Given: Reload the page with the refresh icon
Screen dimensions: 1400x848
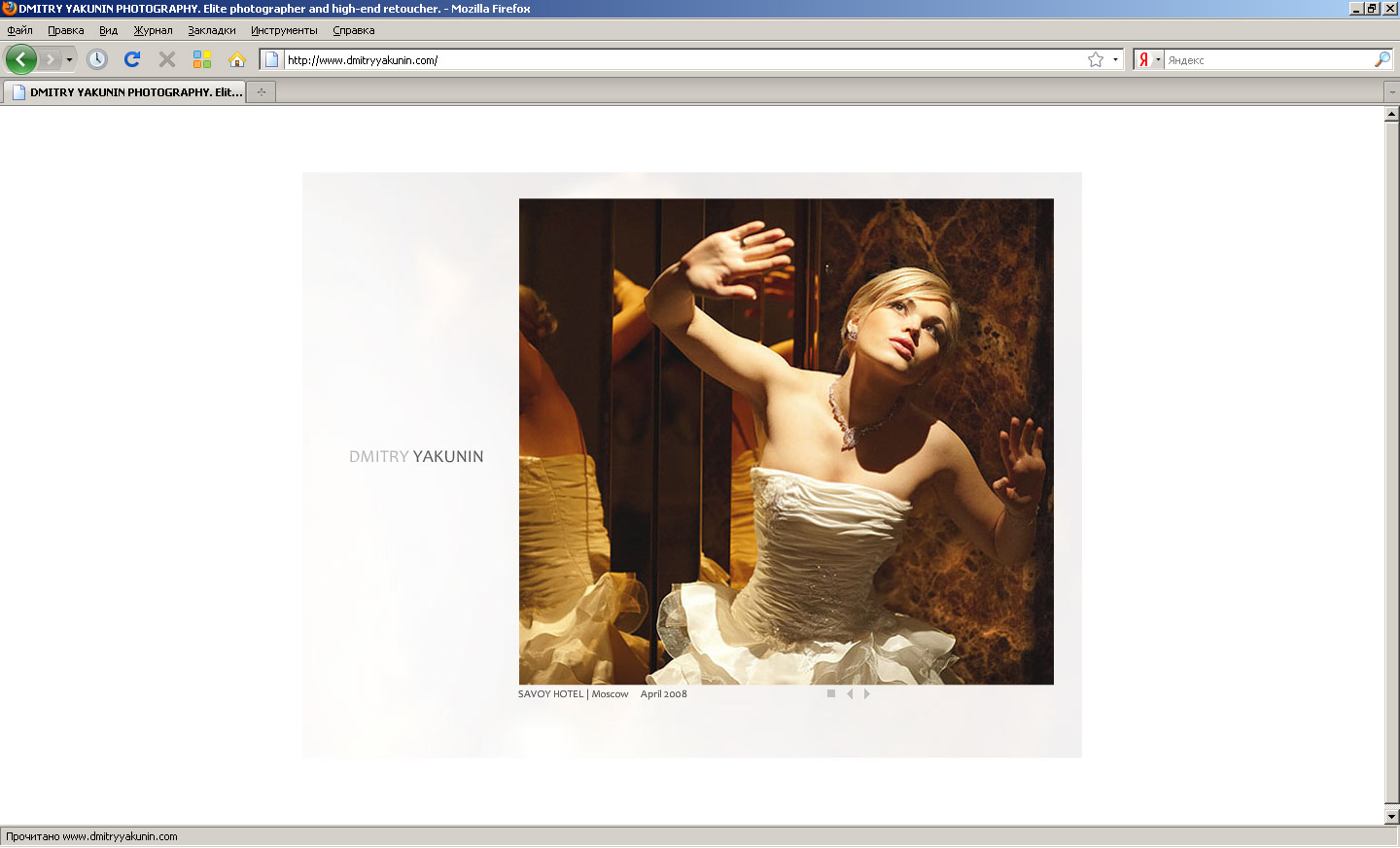Looking at the screenshot, I should point(132,59).
